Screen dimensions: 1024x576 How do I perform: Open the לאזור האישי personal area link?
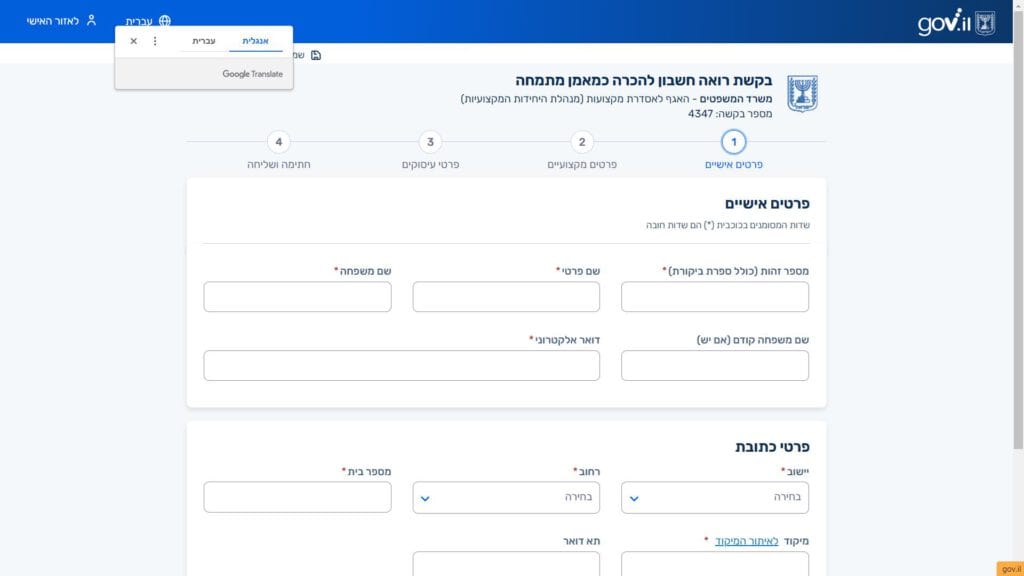[53, 21]
